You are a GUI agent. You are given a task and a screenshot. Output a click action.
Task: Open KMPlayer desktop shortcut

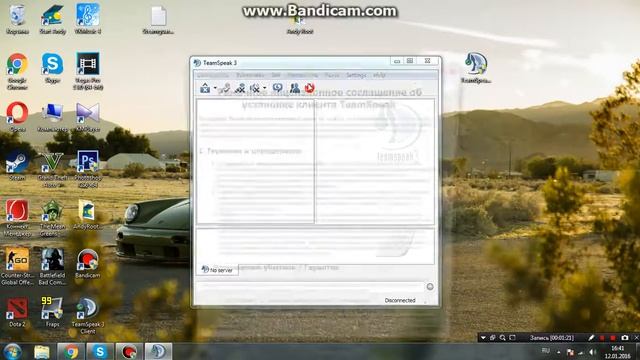pyautogui.click(x=88, y=117)
